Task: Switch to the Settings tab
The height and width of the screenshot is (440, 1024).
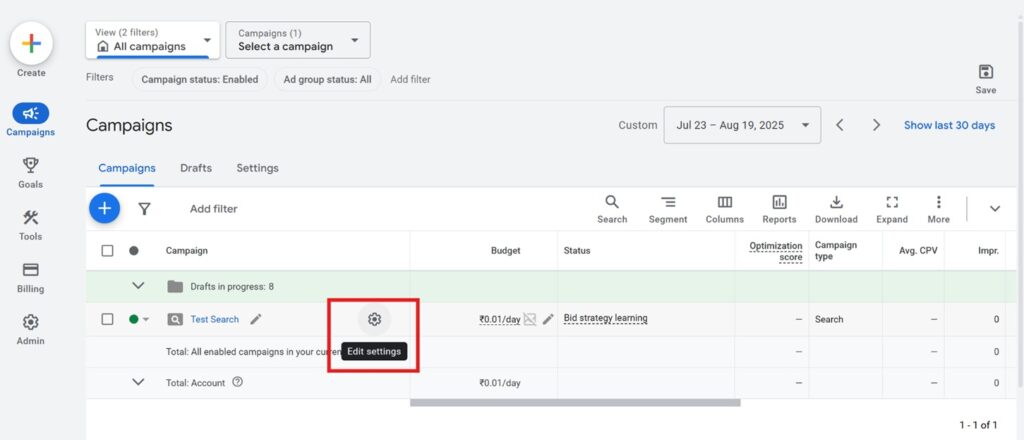Action: (x=257, y=168)
